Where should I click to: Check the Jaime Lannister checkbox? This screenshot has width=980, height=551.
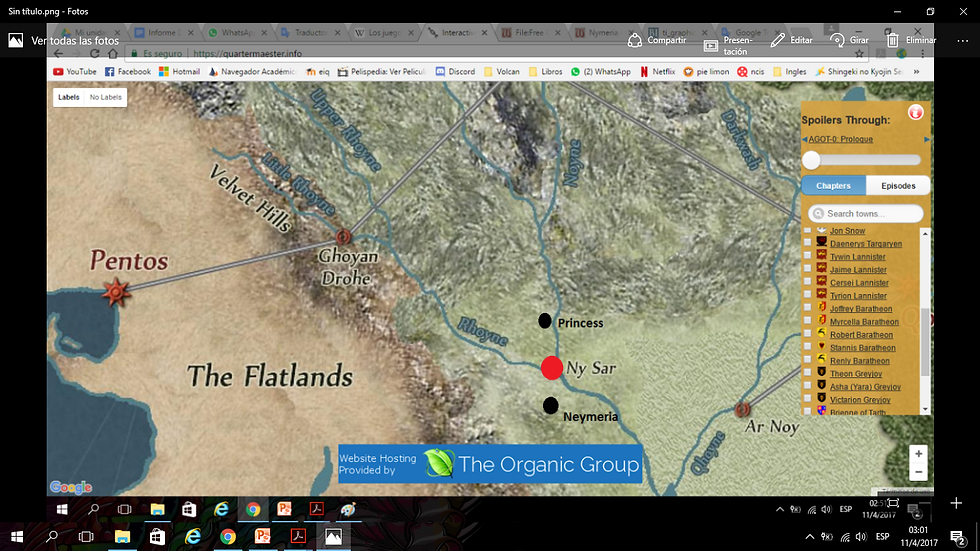(808, 269)
